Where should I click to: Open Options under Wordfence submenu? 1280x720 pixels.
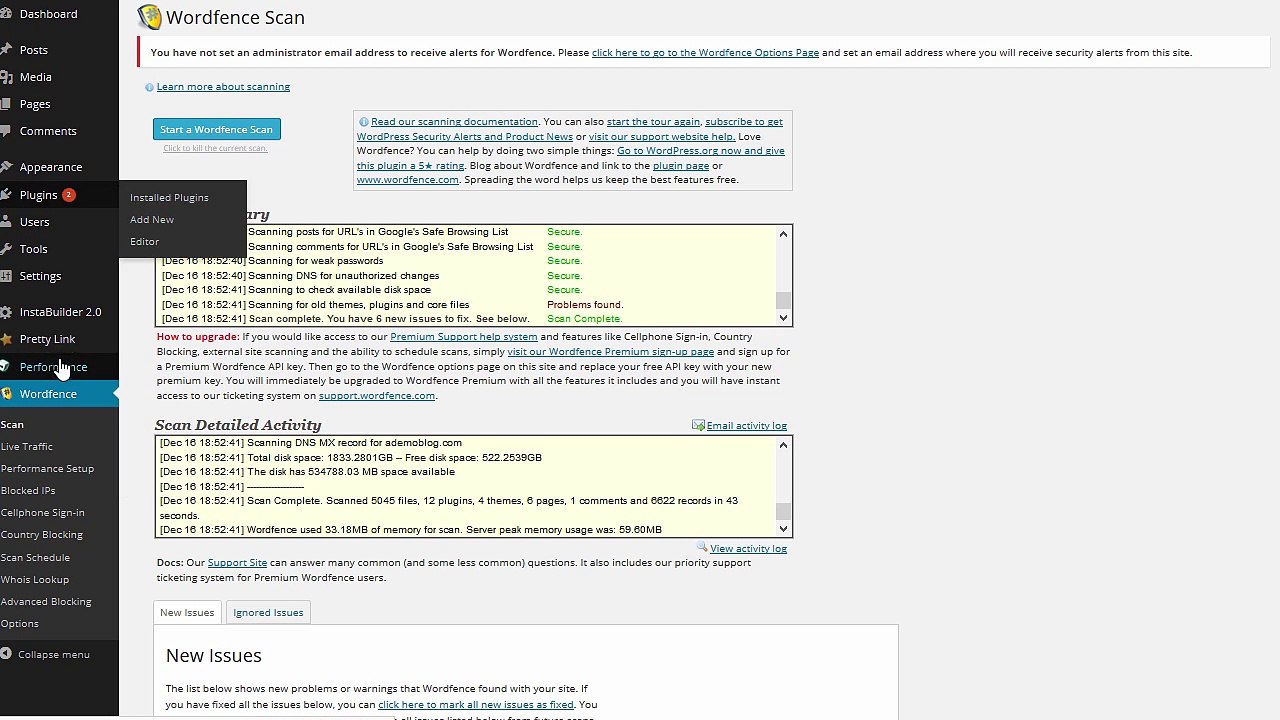(x=19, y=624)
